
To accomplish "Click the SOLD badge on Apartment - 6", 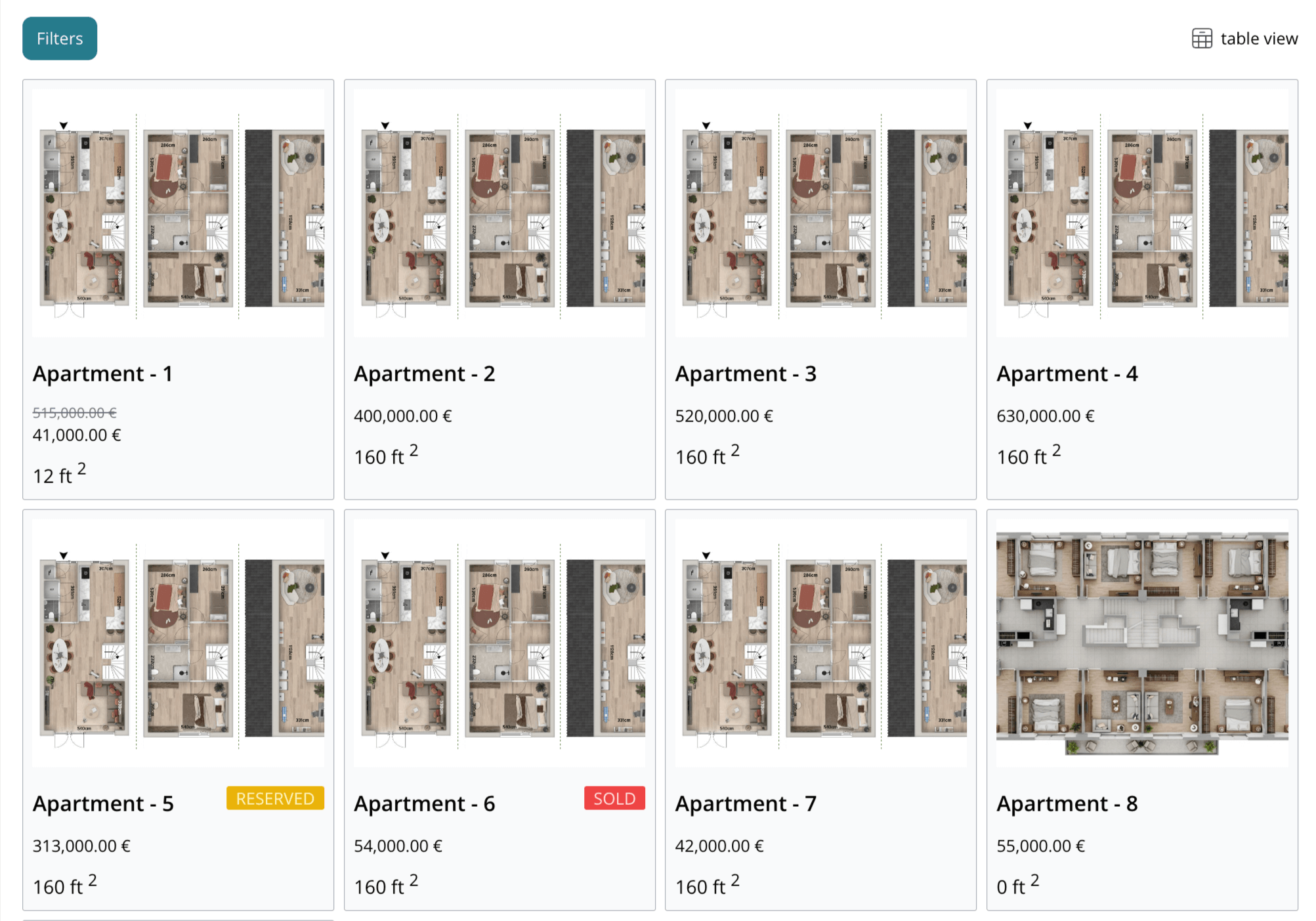I will tap(614, 798).
